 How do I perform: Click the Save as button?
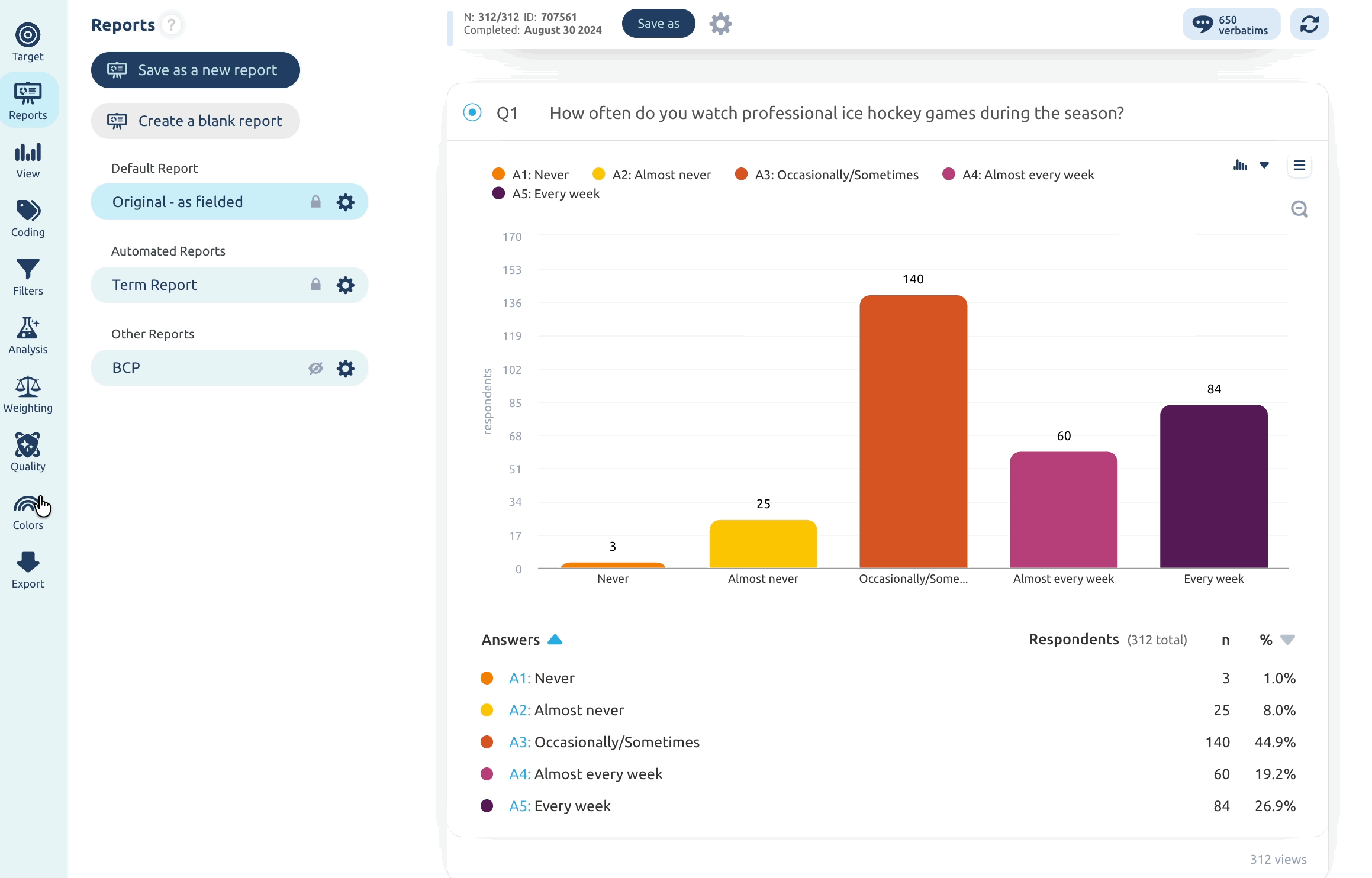click(x=658, y=24)
